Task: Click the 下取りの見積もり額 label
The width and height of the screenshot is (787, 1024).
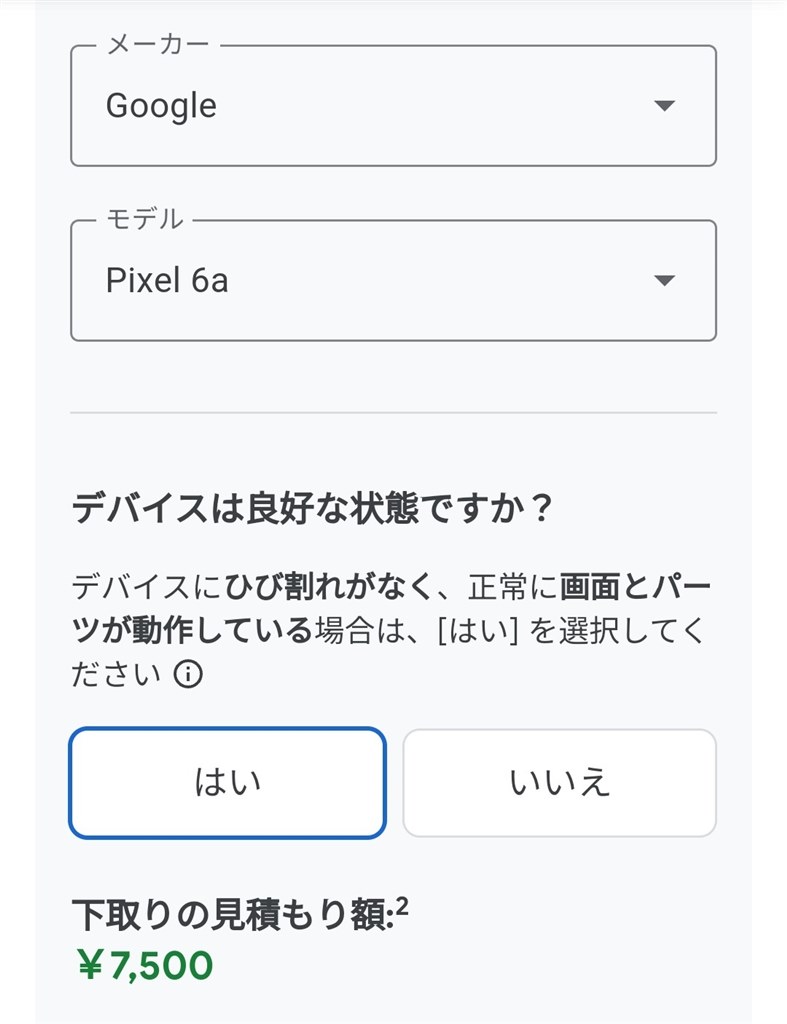Action: click(233, 914)
